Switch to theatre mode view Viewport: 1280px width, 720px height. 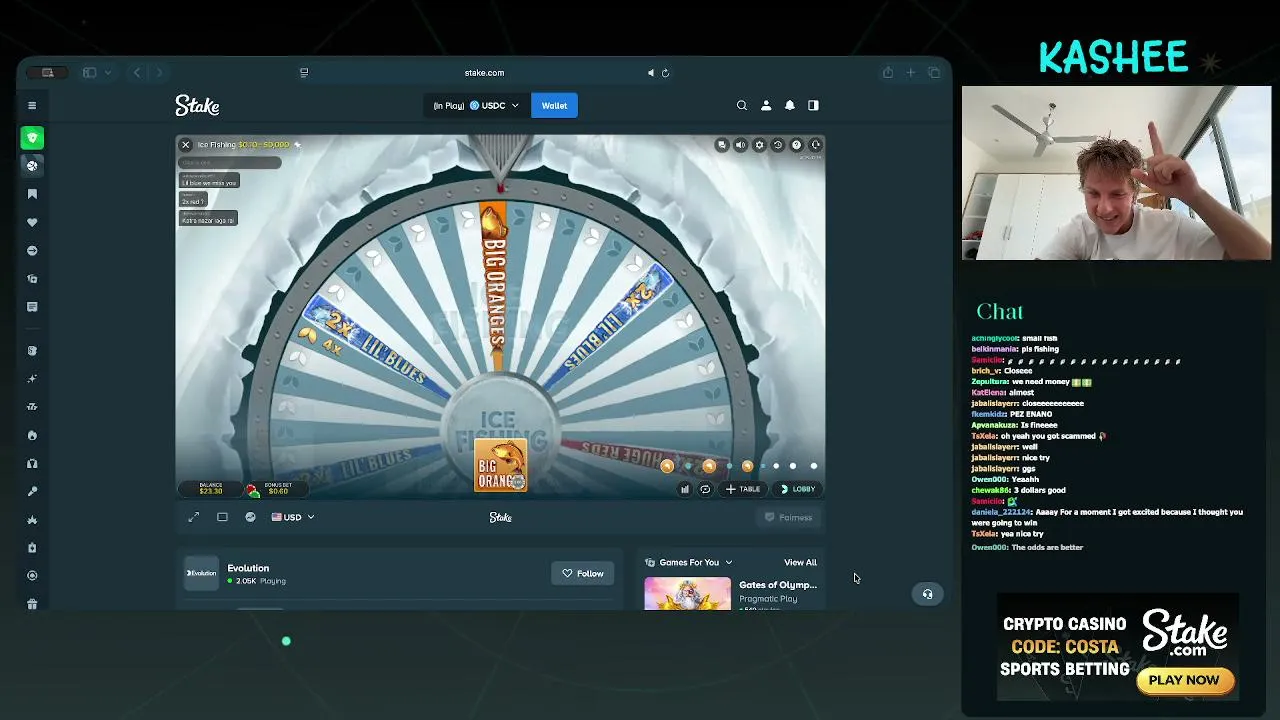tap(222, 517)
